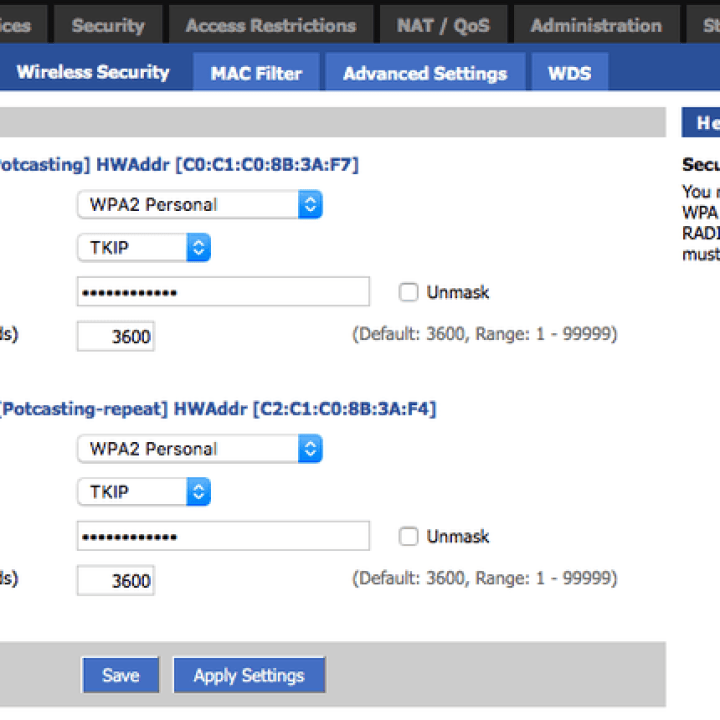Open Potcasting-repeat TKIP algorithm dropdown
720x720 pixels.
coord(144,492)
